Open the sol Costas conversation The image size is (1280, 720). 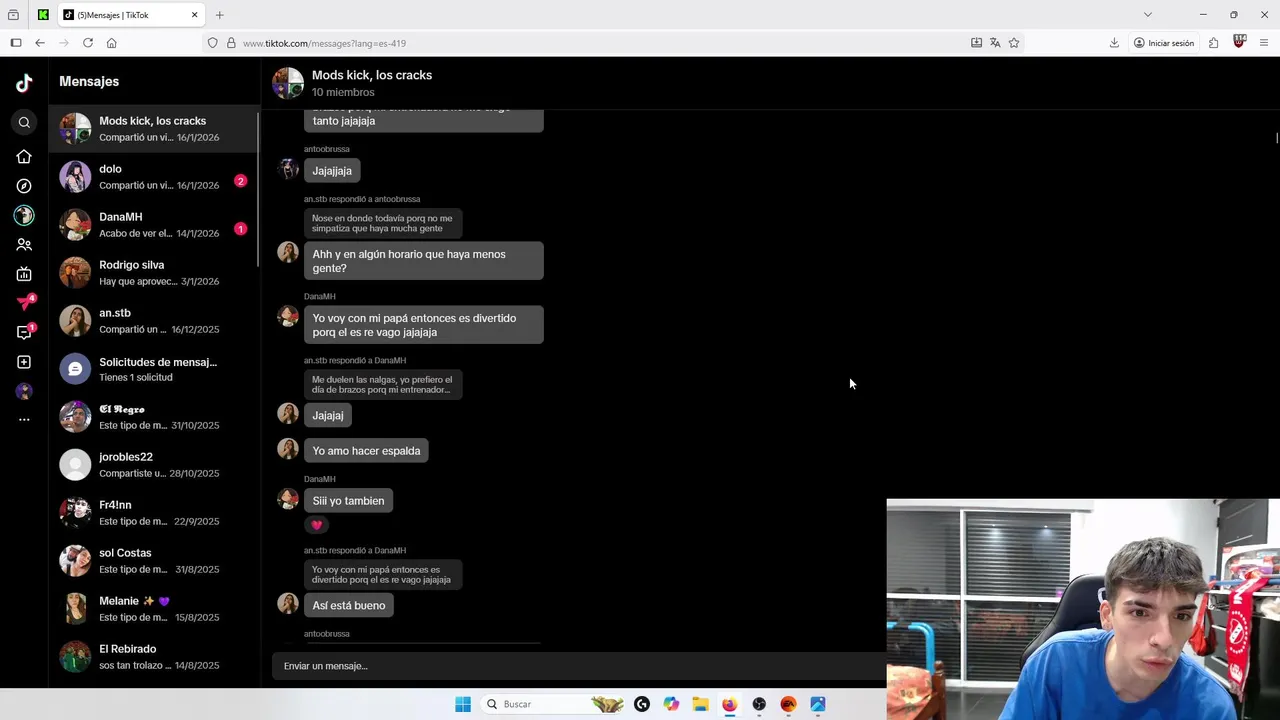coord(153,560)
